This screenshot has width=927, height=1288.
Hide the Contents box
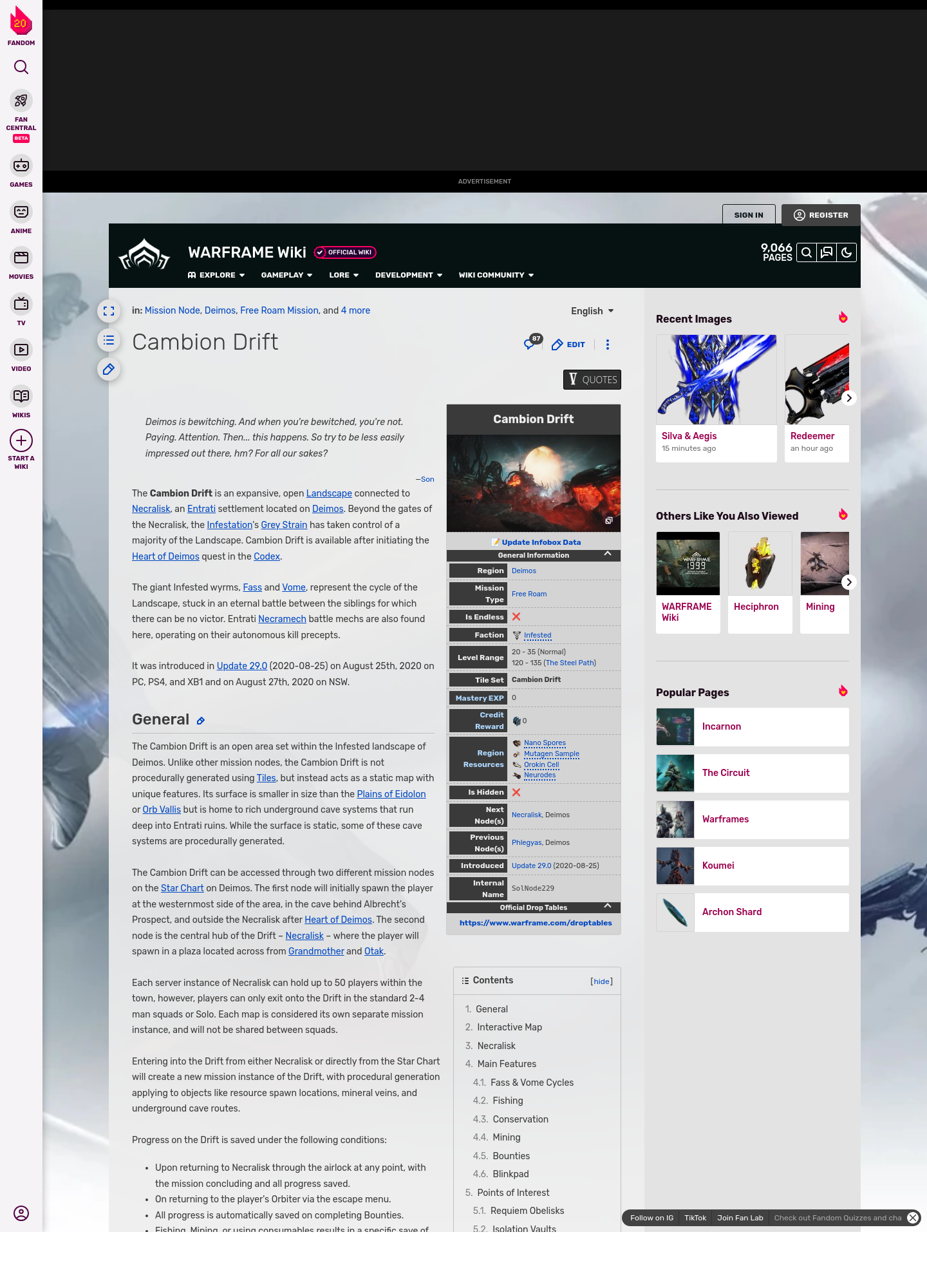601,981
